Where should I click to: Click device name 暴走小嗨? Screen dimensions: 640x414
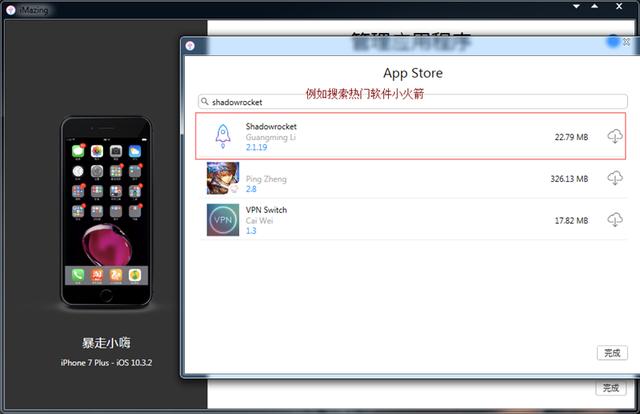point(106,343)
